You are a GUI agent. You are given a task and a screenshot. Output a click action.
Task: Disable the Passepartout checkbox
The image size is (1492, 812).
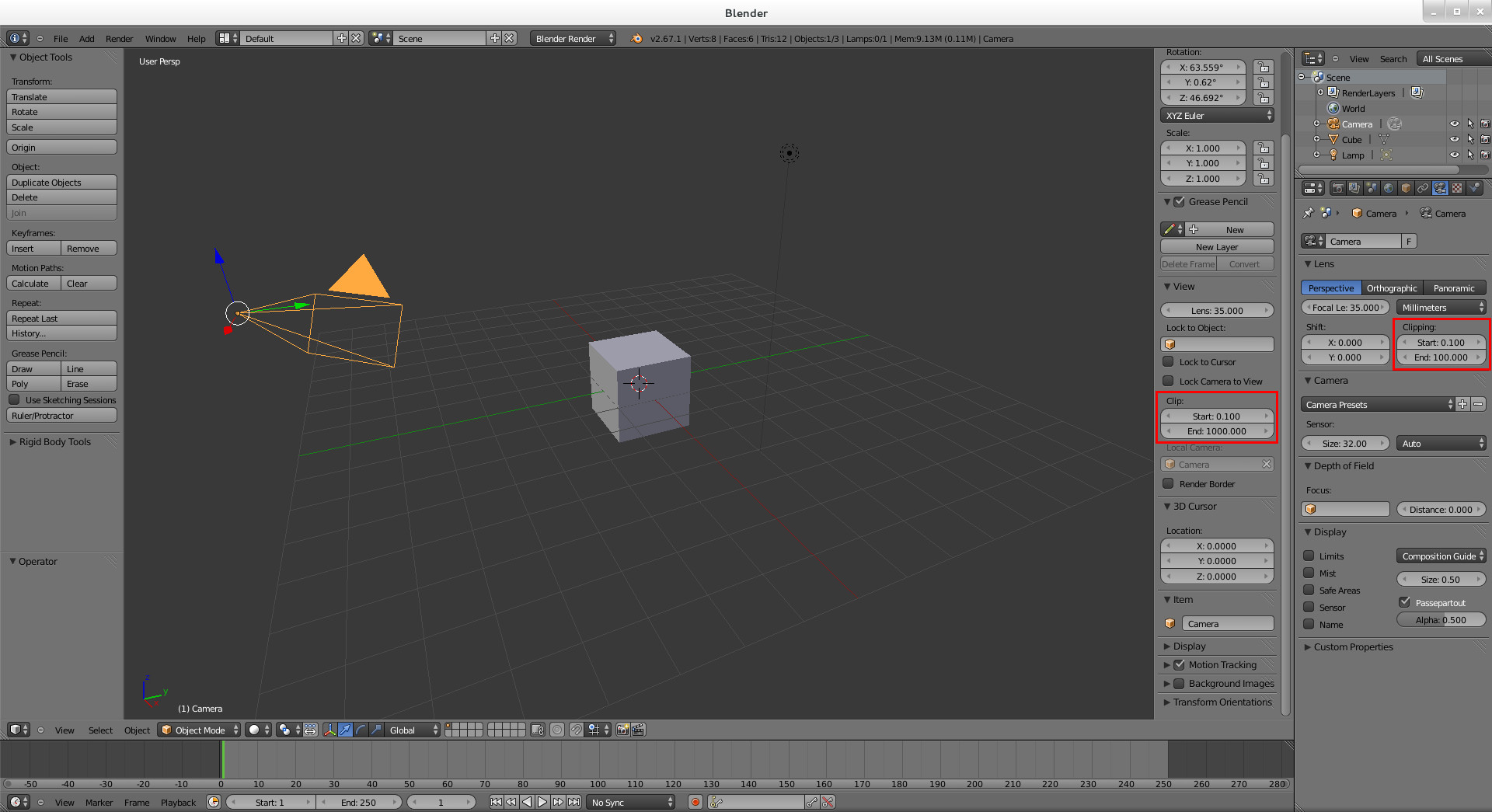[1404, 602]
